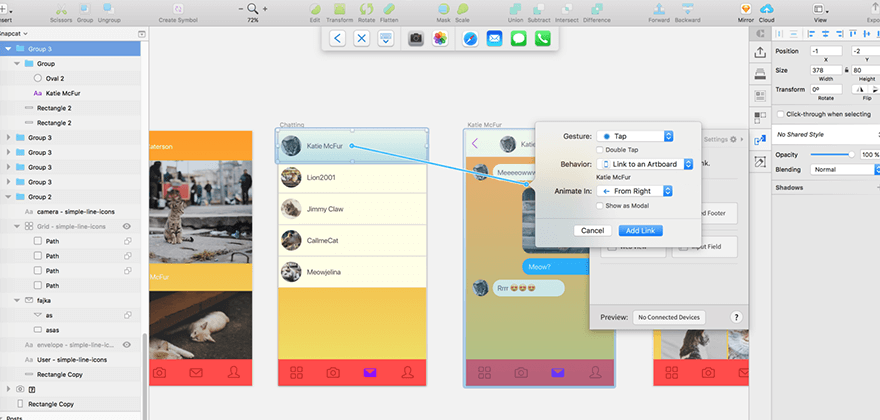Click the Safari compass icon
Viewport: 880px width, 420px height.
point(470,38)
